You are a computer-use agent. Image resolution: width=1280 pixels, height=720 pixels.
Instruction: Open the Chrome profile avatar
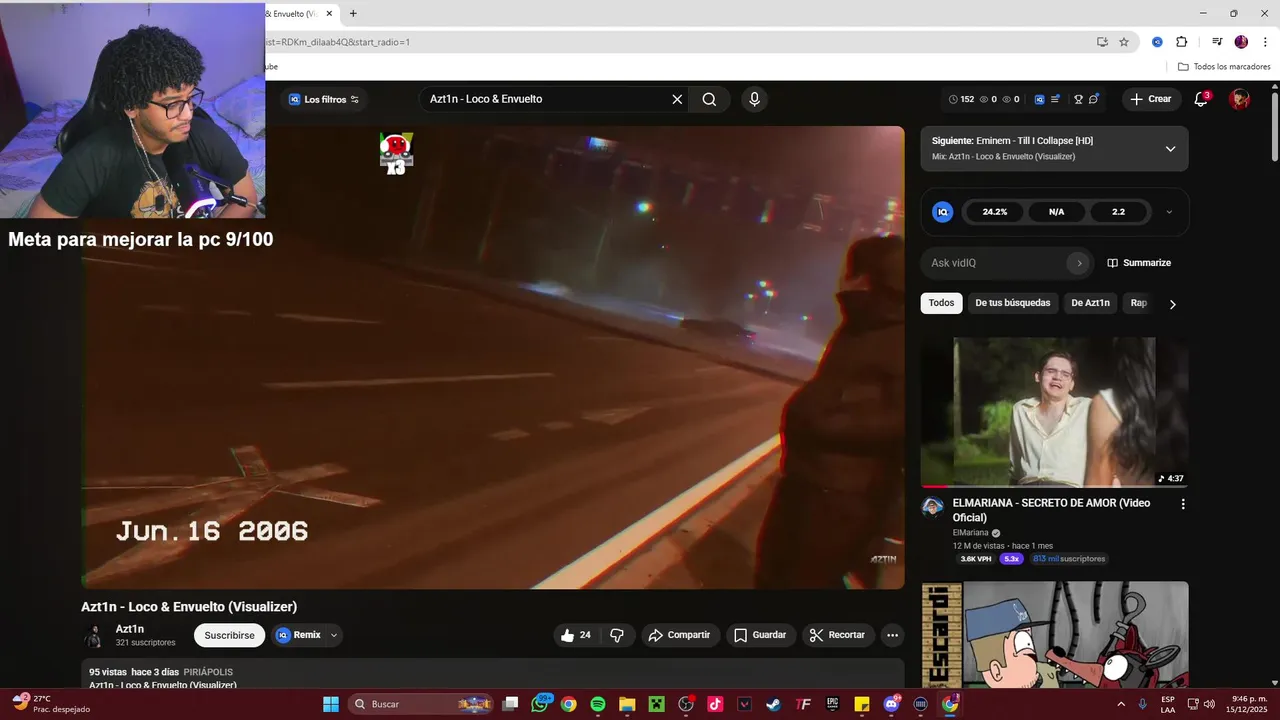point(1241,42)
